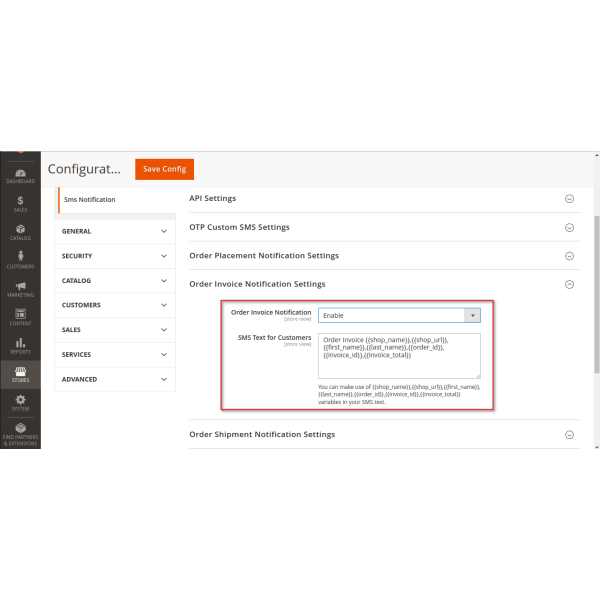Open the Catalog icon in sidebar
Viewport: 600px width, 600px height.
coord(20,231)
